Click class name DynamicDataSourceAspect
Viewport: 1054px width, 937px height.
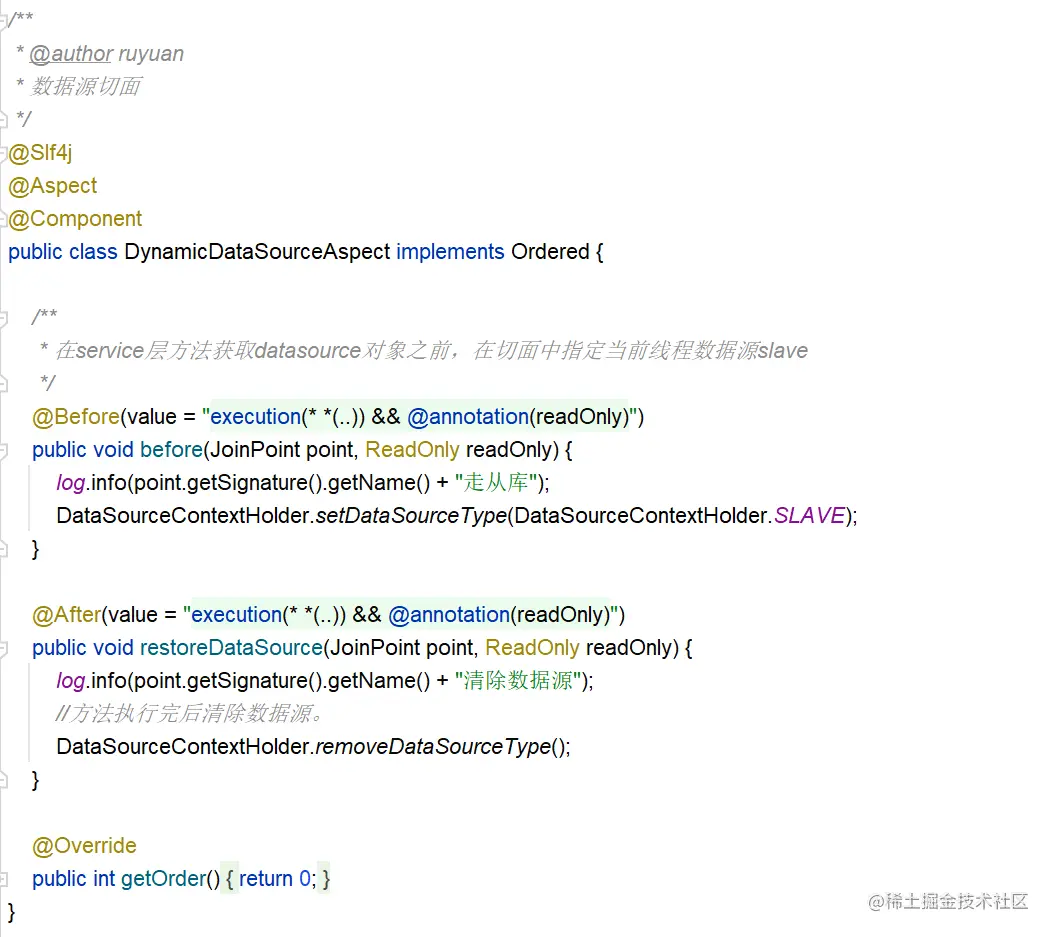[257, 251]
